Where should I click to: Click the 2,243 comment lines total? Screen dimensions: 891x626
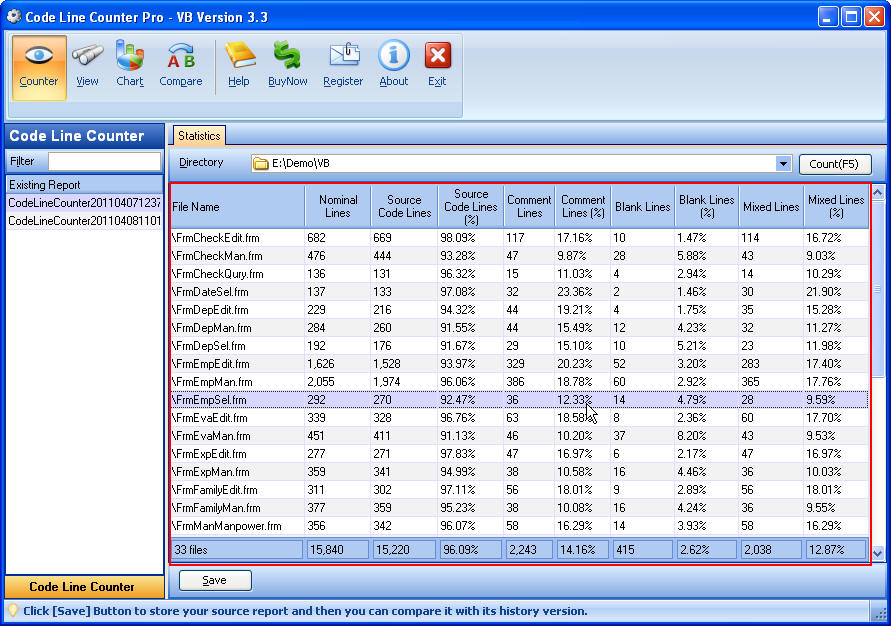(529, 550)
